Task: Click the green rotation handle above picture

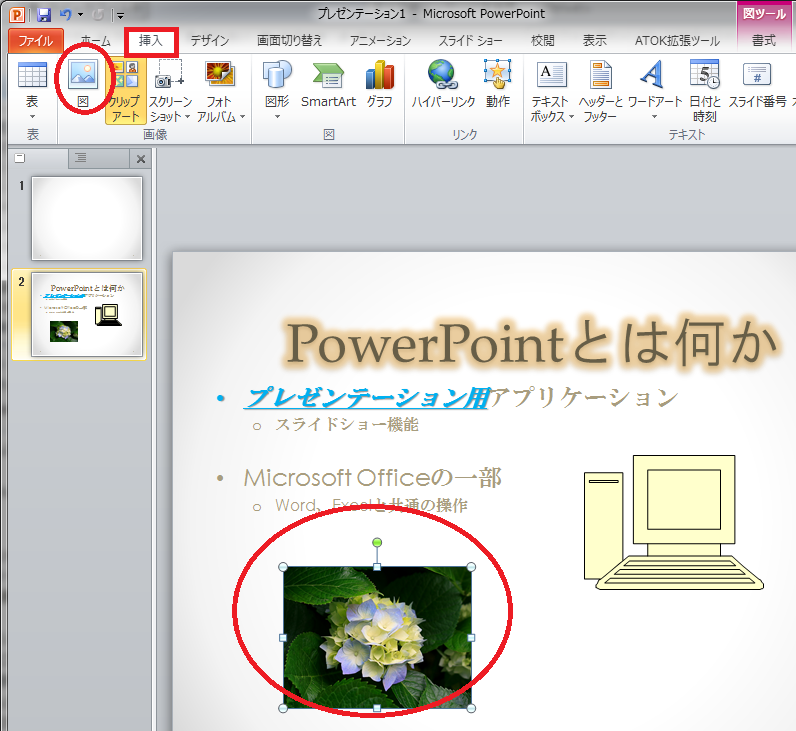Action: click(377, 543)
